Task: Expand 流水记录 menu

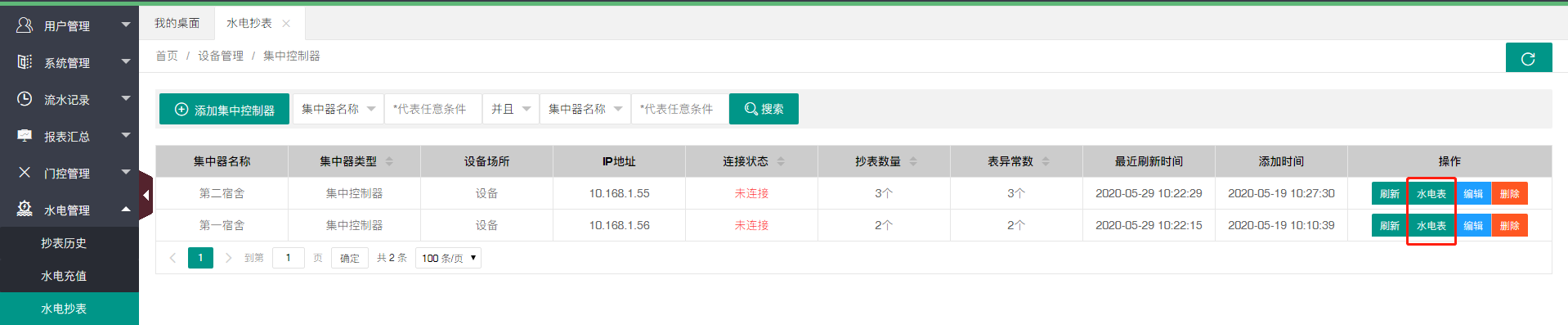Action: [x=126, y=98]
